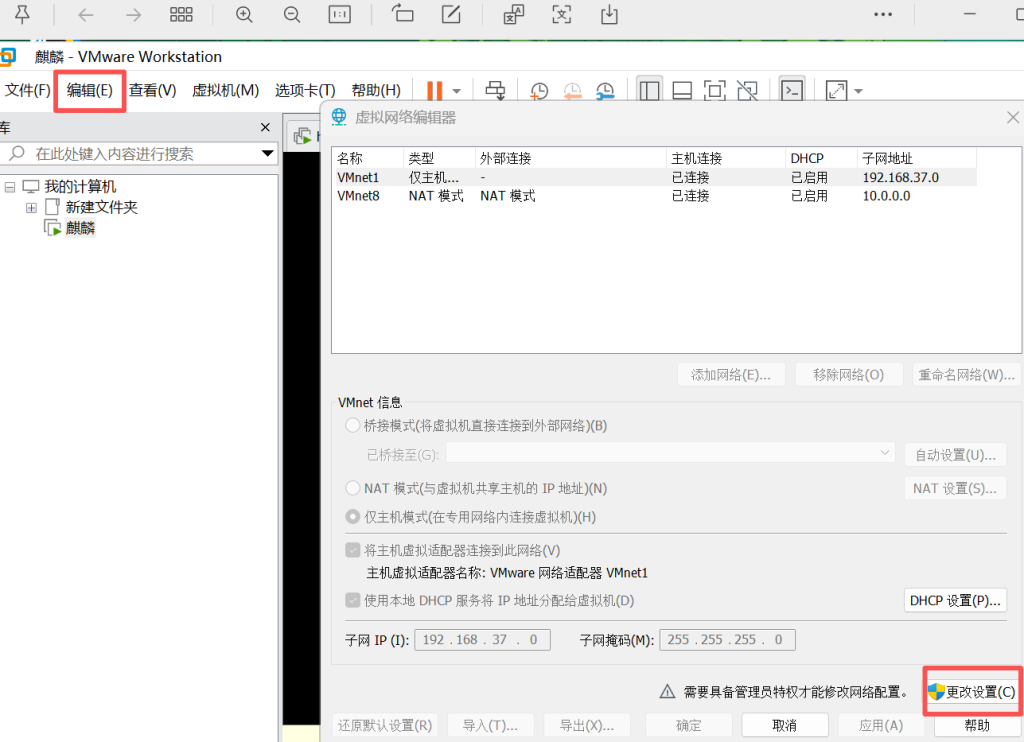
Task: Click the zoom in magnifier icon
Action: coord(244,15)
